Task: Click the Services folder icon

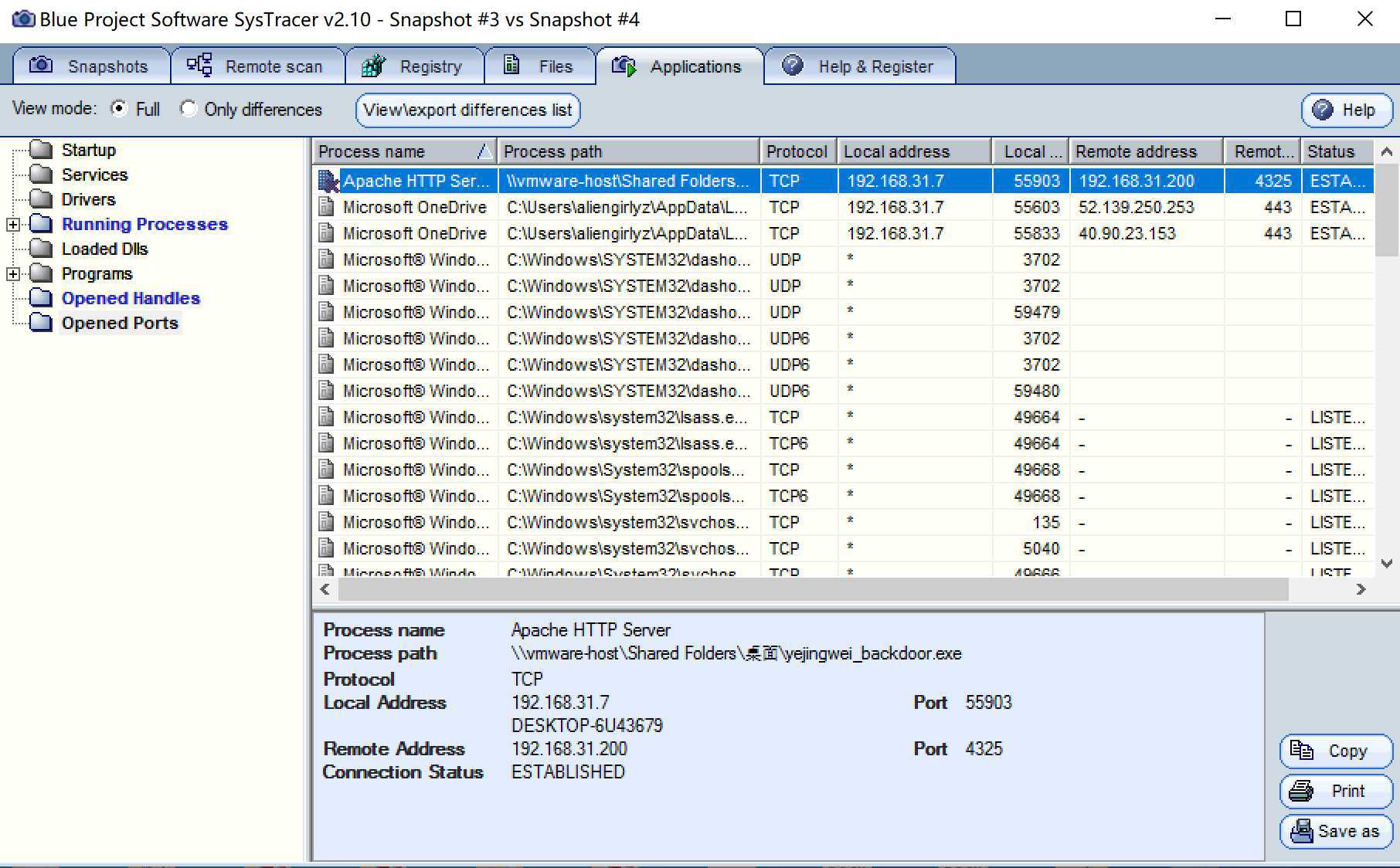Action: [41, 174]
